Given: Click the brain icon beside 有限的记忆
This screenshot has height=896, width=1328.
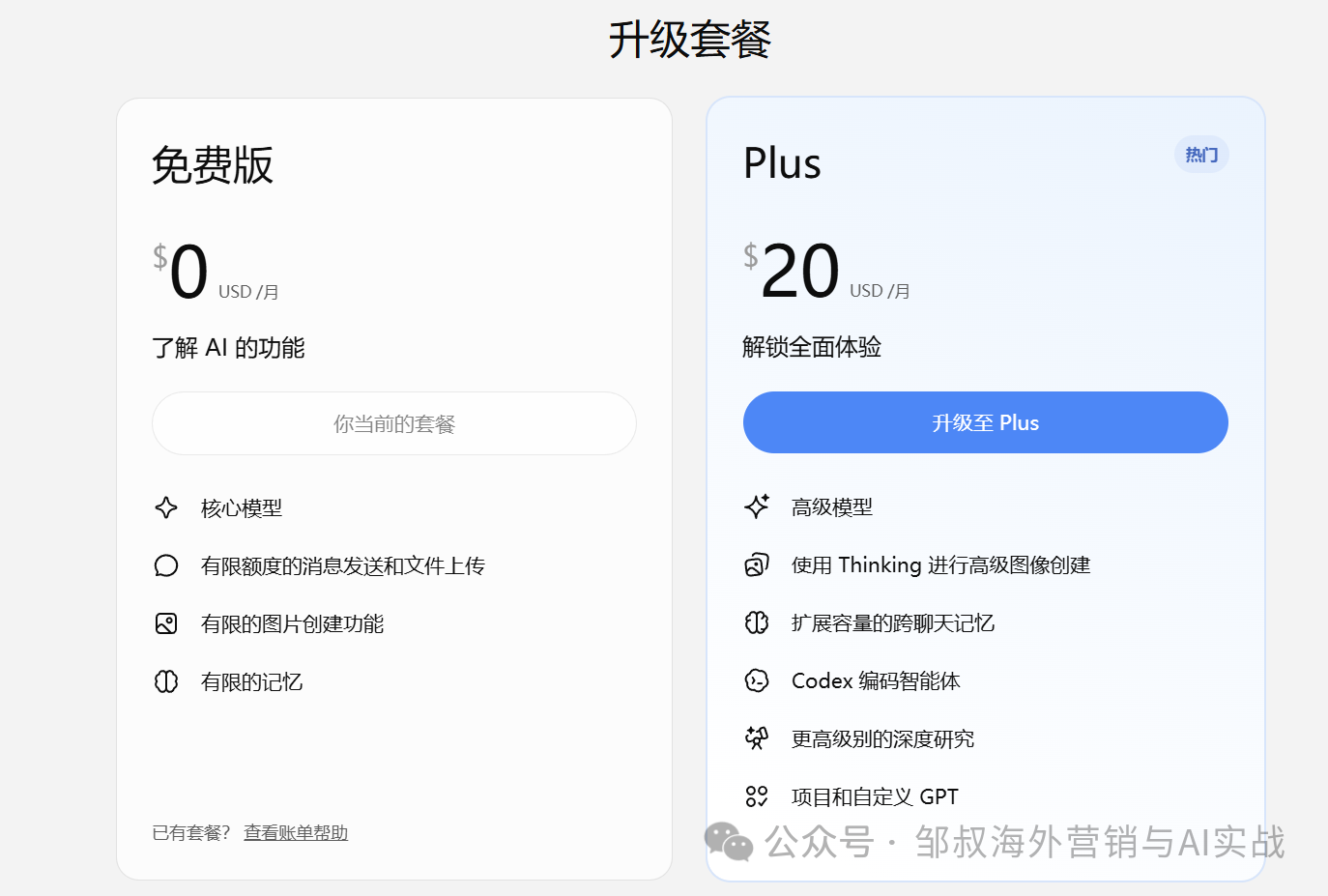Looking at the screenshot, I should (166, 681).
